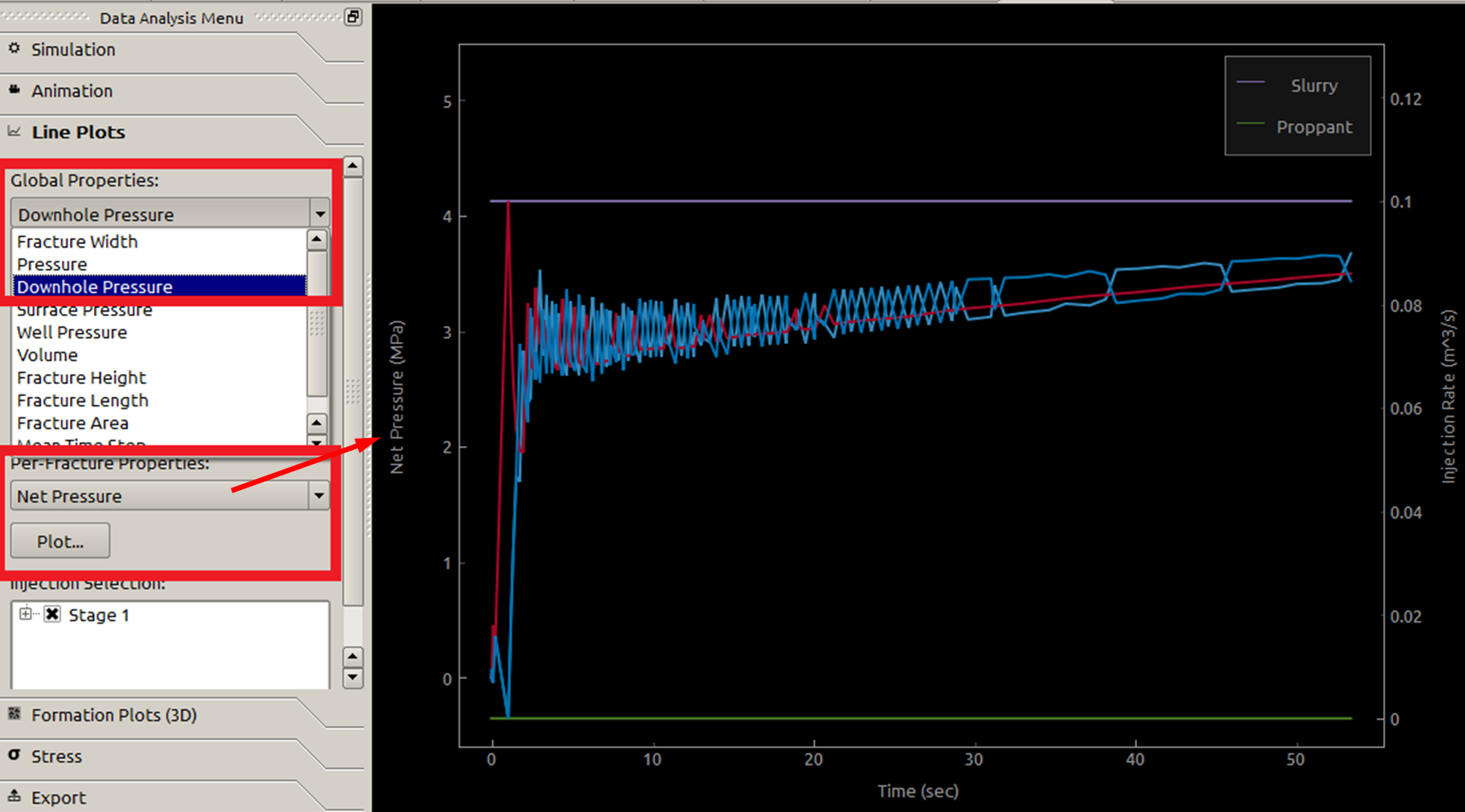1465x812 pixels.
Task: Select Pressure in the properties list
Action: tap(159, 265)
